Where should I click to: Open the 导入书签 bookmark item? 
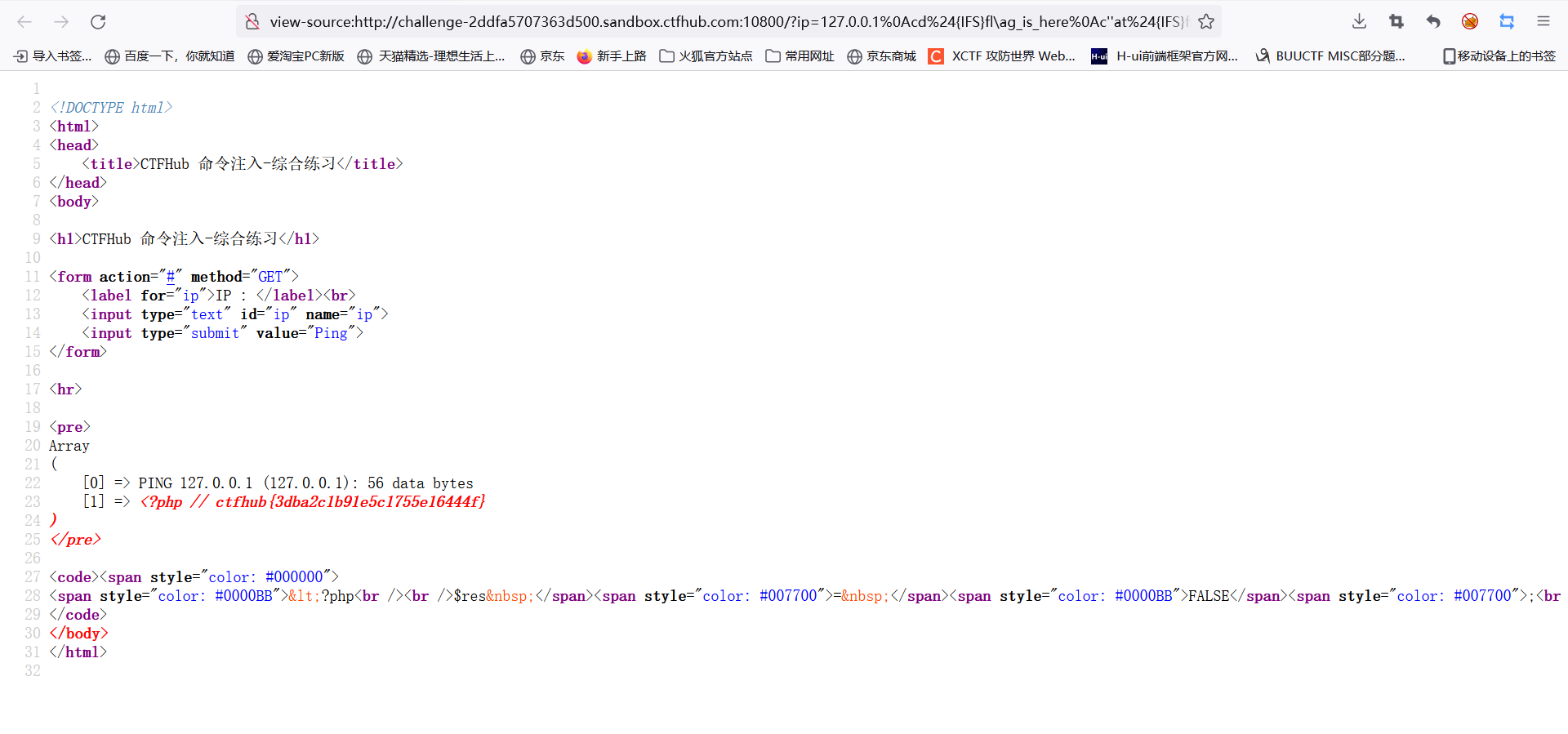point(53,56)
